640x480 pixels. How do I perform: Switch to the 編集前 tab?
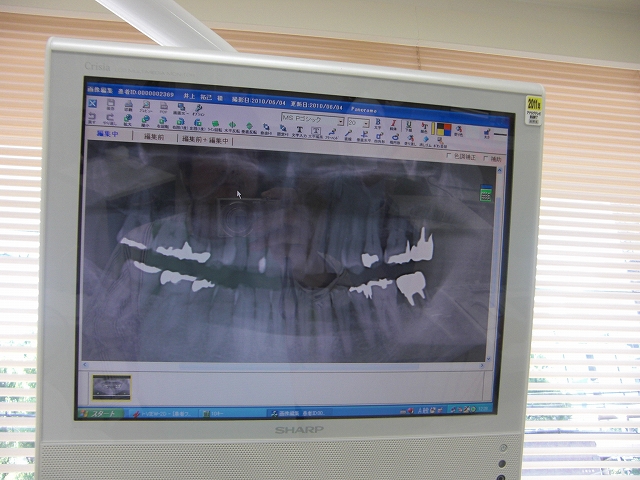(154, 137)
